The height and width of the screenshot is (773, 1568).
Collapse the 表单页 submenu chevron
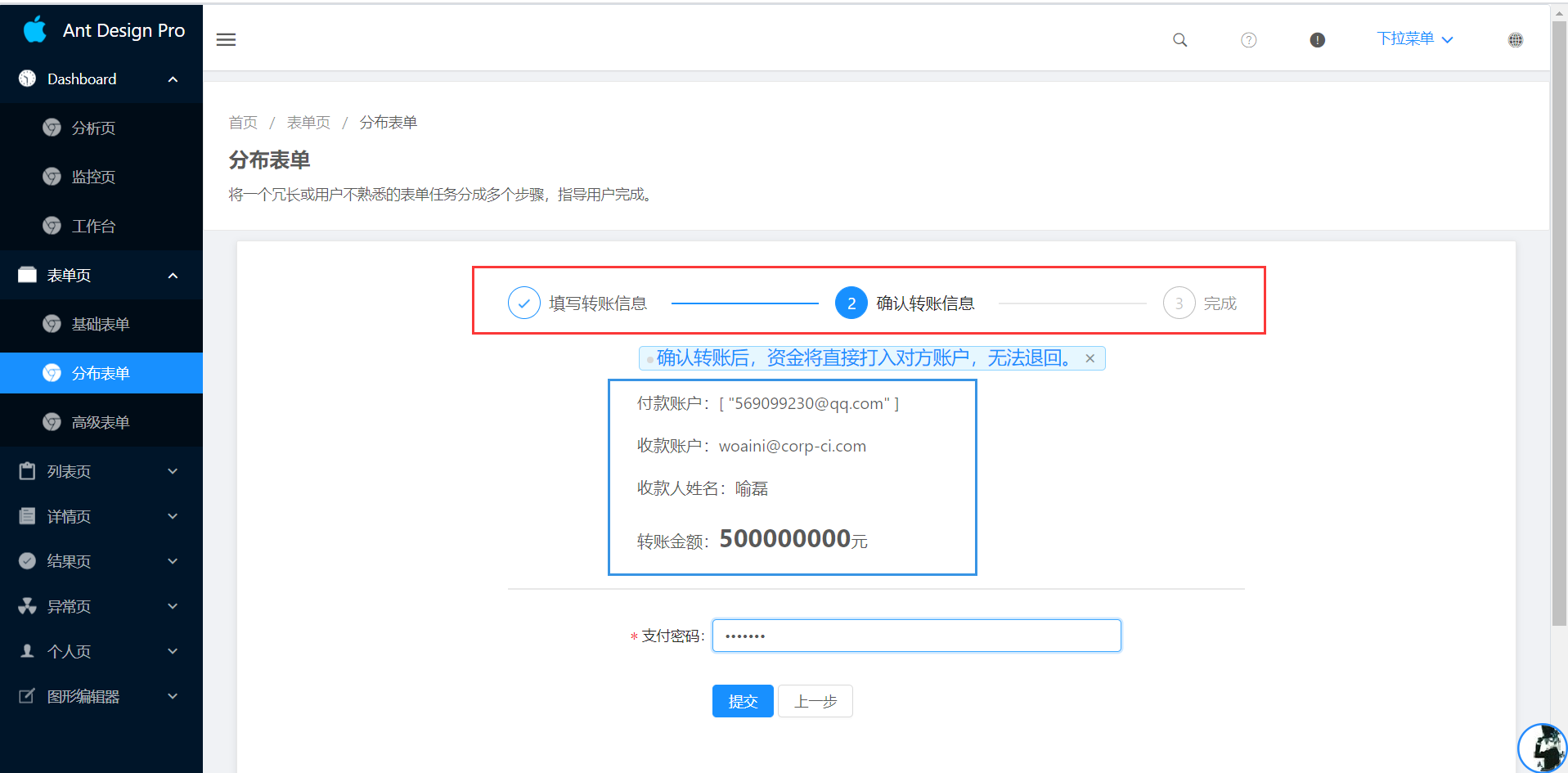[x=173, y=276]
